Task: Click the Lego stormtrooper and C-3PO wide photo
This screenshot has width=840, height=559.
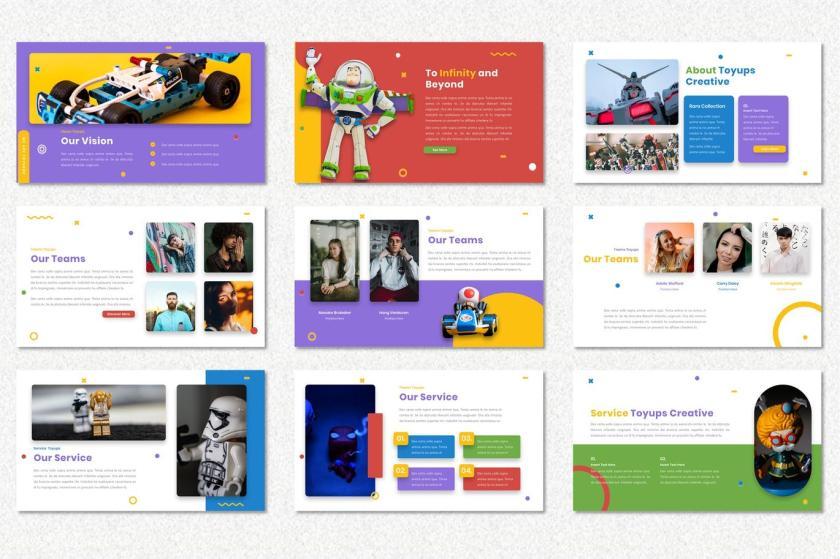Action: tap(99, 413)
